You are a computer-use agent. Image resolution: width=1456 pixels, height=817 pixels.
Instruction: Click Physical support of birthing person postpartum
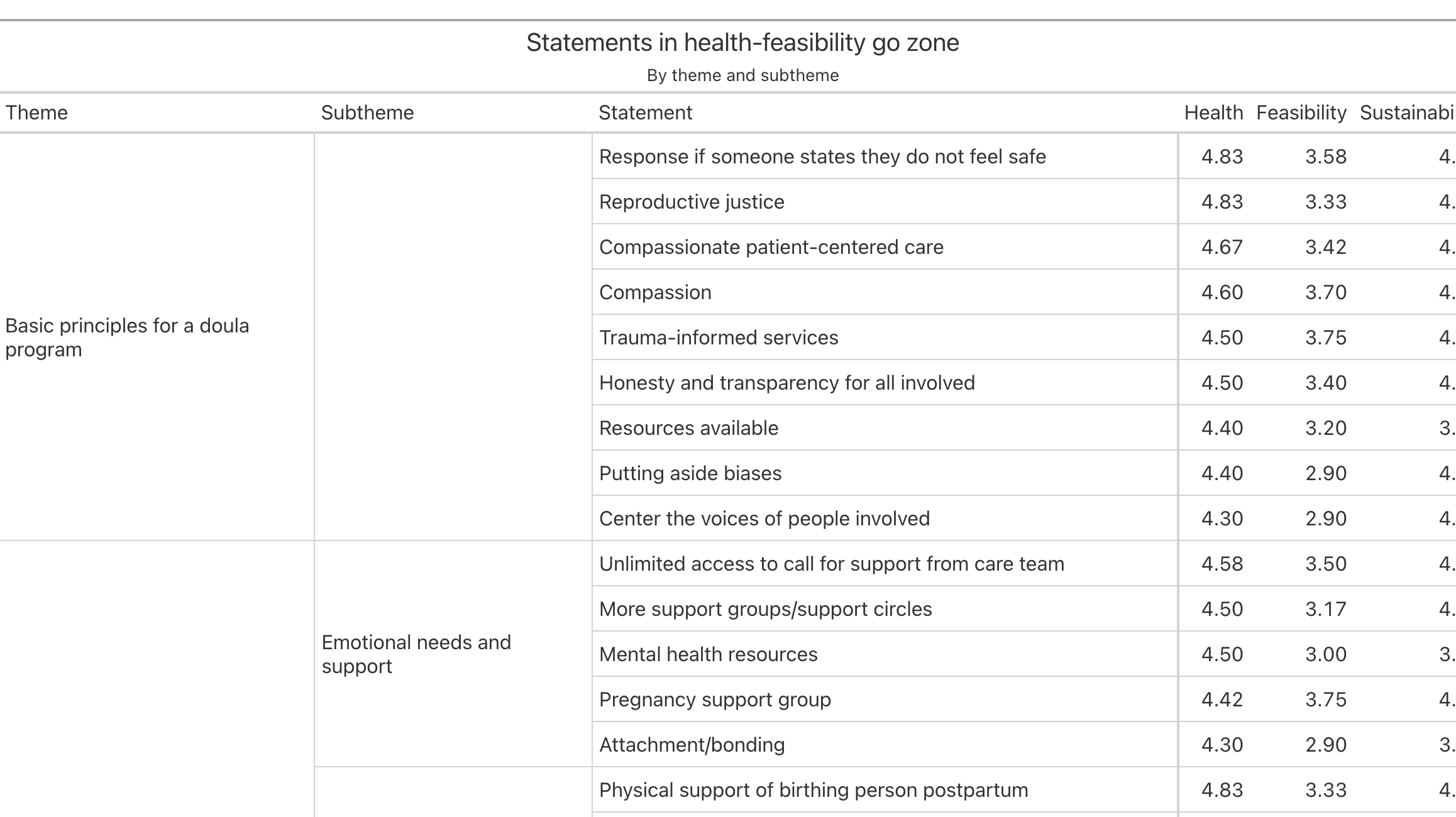coord(813,790)
